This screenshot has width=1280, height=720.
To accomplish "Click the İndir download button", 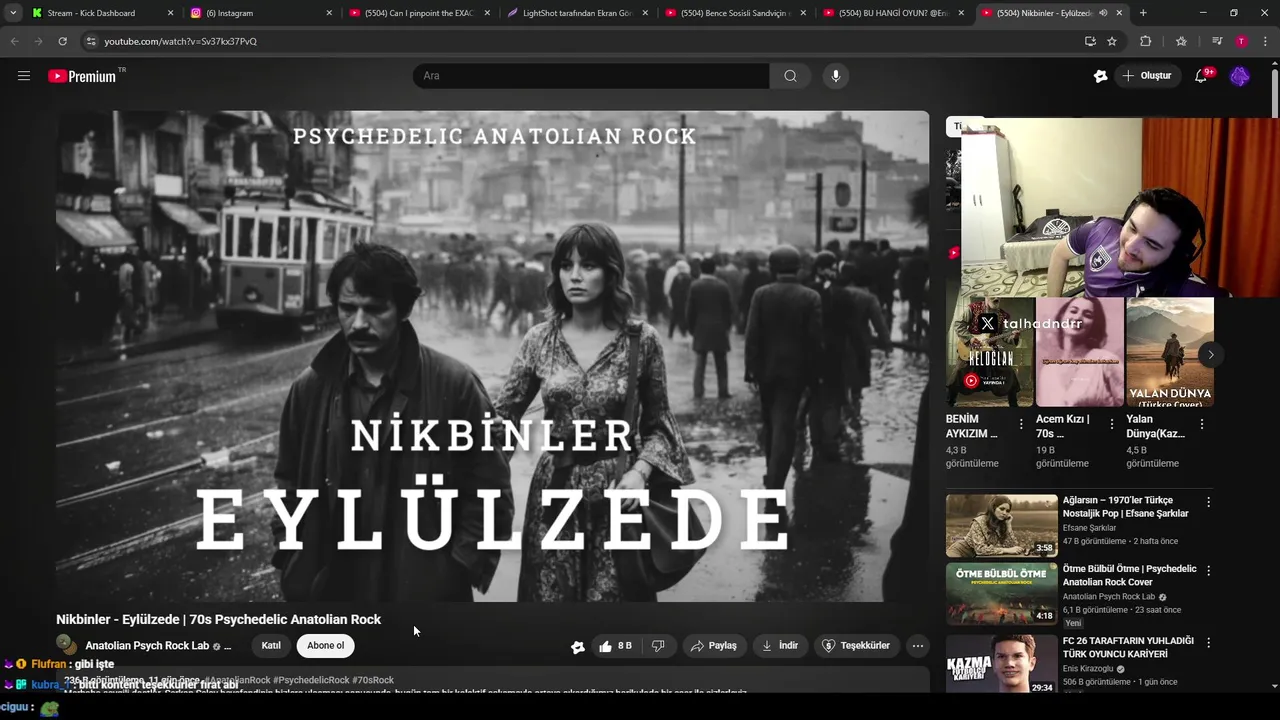I will [780, 646].
